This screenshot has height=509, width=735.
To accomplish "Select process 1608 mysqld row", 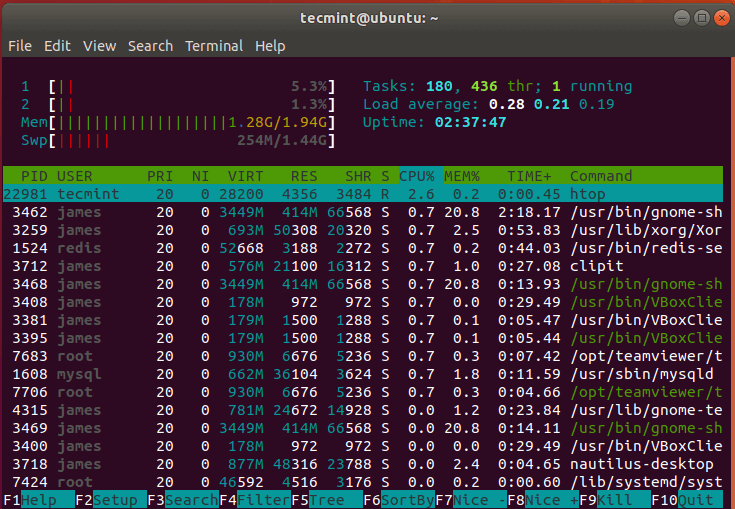I will pyautogui.click(x=363, y=374).
